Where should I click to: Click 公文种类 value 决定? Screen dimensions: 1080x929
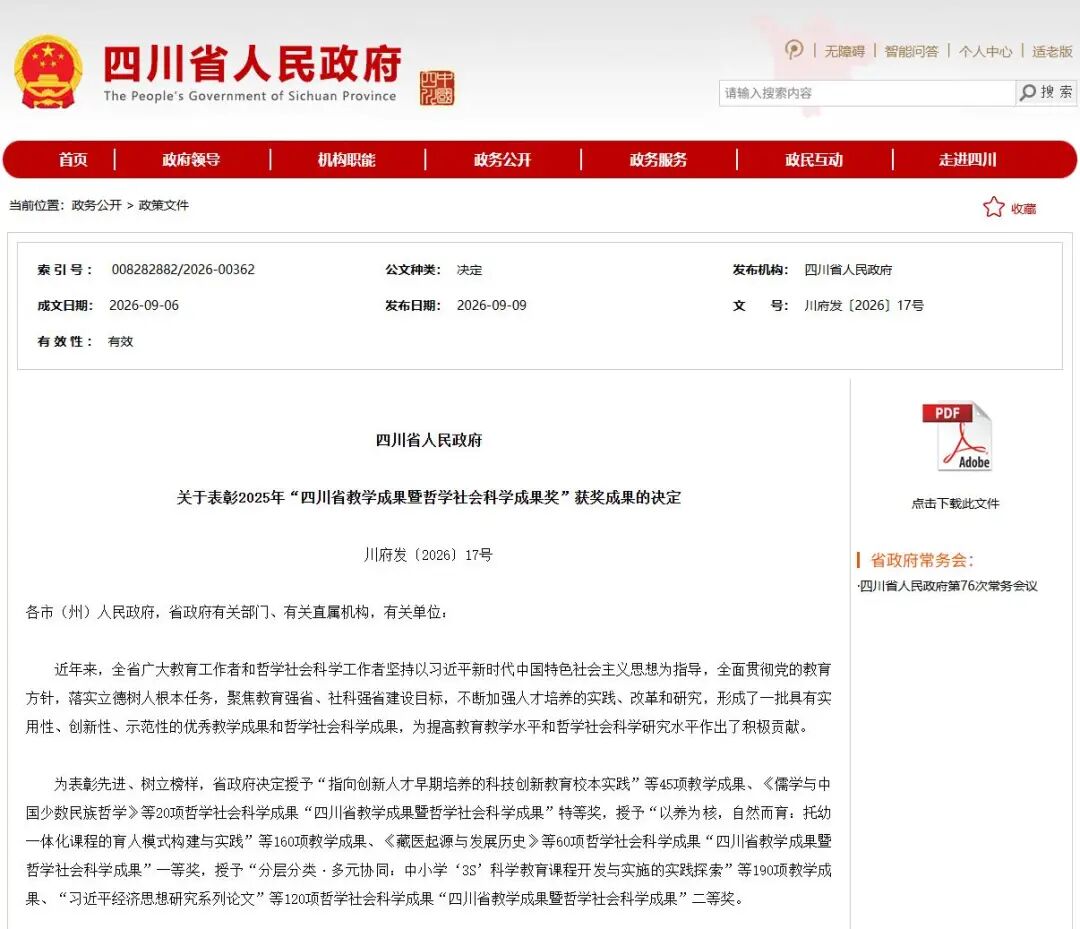click(x=469, y=270)
